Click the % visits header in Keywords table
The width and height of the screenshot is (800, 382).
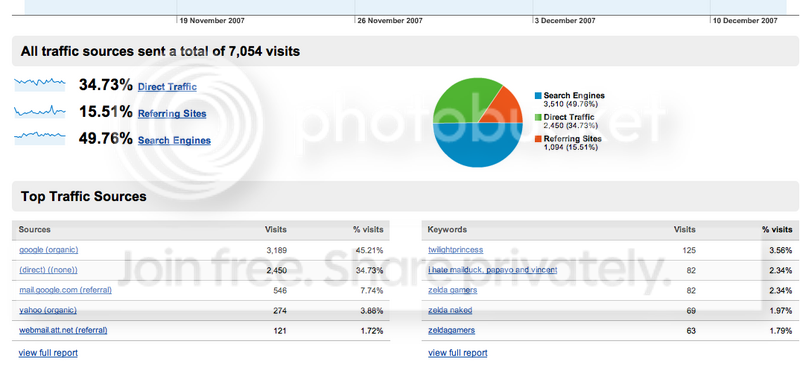coord(777,230)
